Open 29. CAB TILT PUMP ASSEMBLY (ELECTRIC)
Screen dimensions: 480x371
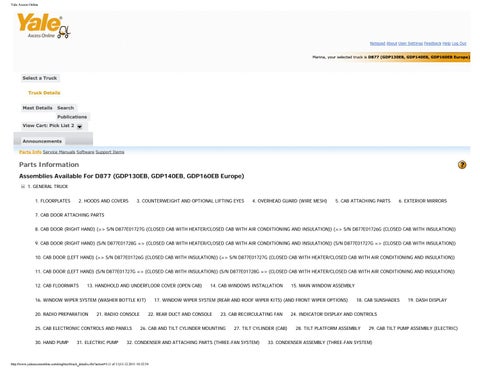coord(413,328)
